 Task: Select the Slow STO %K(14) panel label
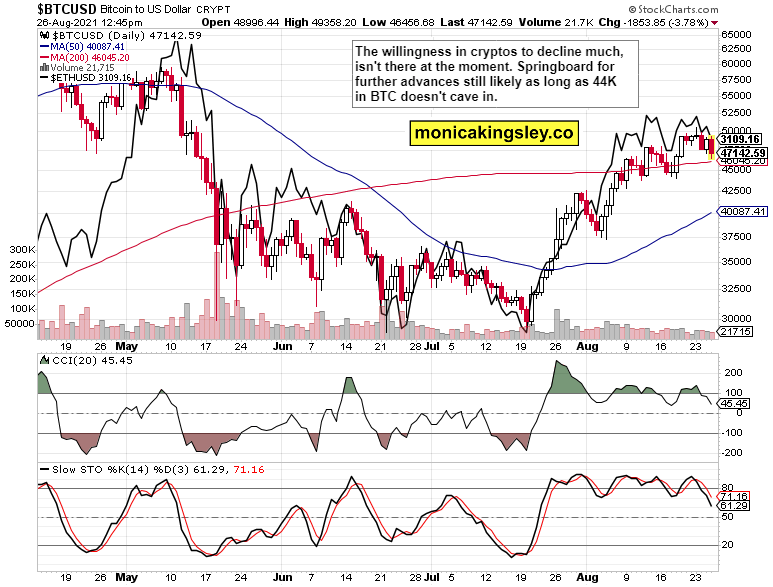[x=90, y=469]
